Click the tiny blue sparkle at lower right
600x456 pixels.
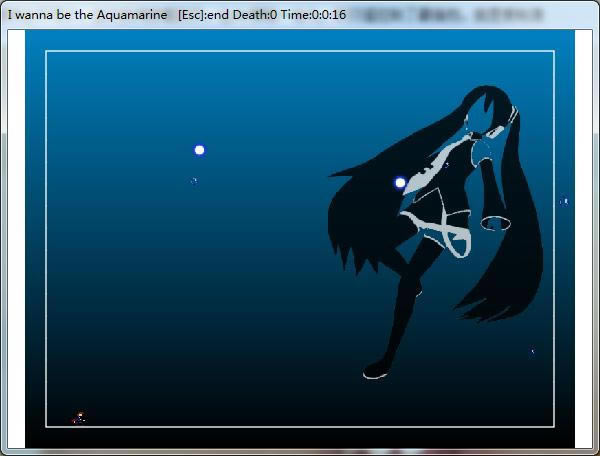click(532, 352)
